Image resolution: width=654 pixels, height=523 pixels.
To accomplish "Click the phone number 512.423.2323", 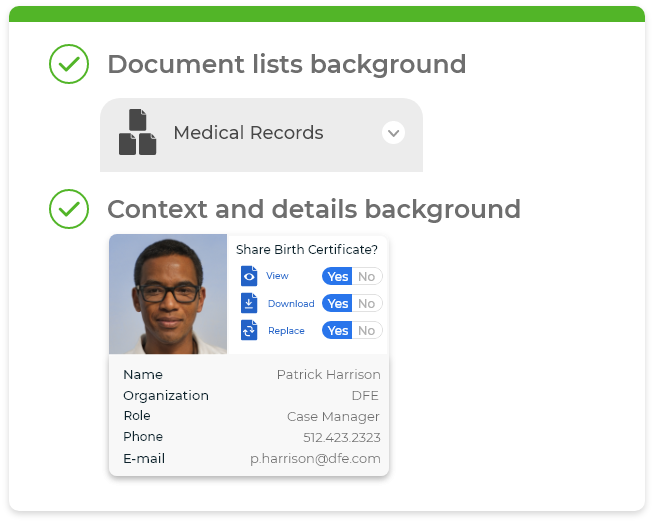I will pos(341,438).
